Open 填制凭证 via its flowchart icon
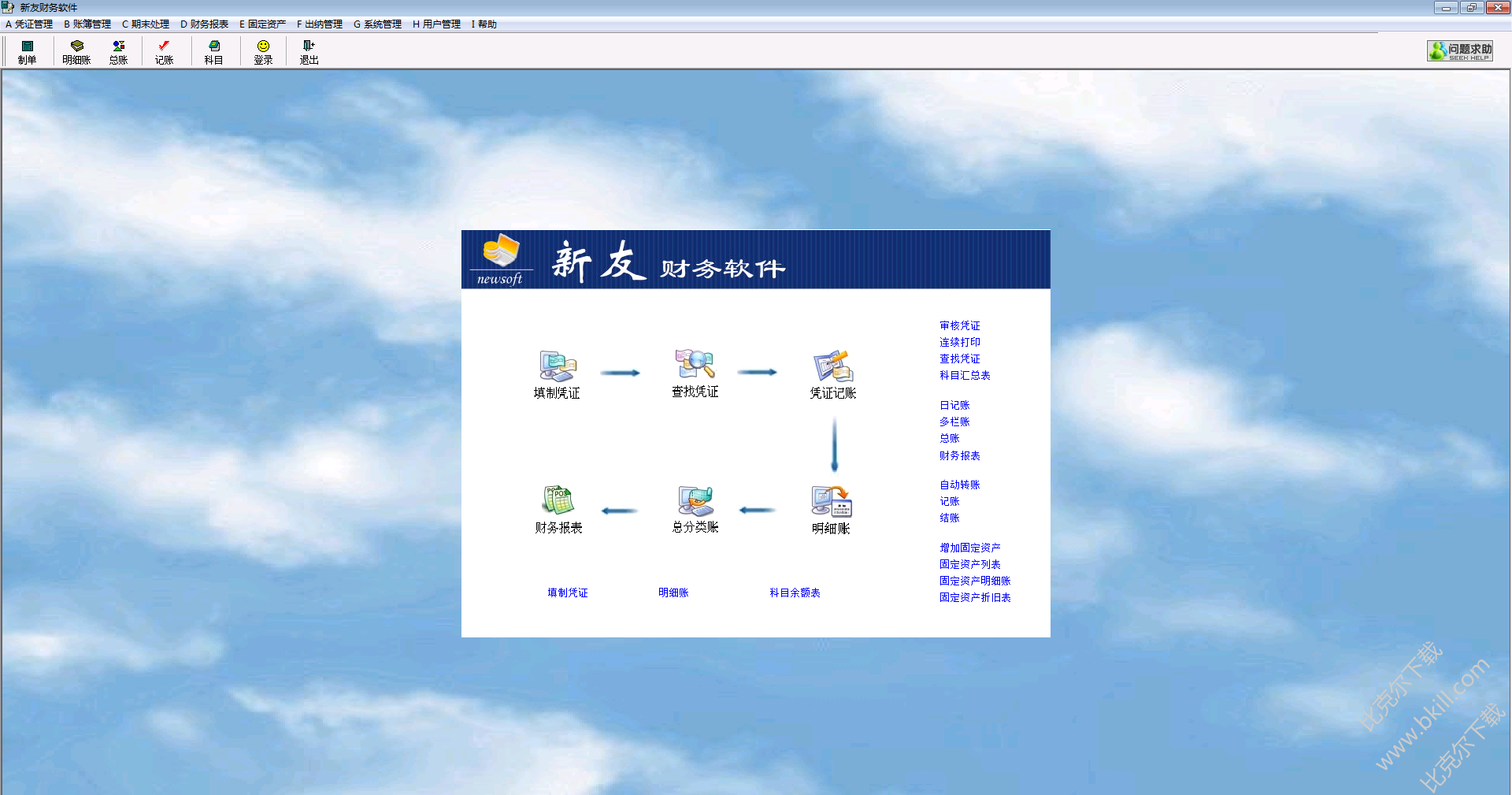 [x=557, y=365]
